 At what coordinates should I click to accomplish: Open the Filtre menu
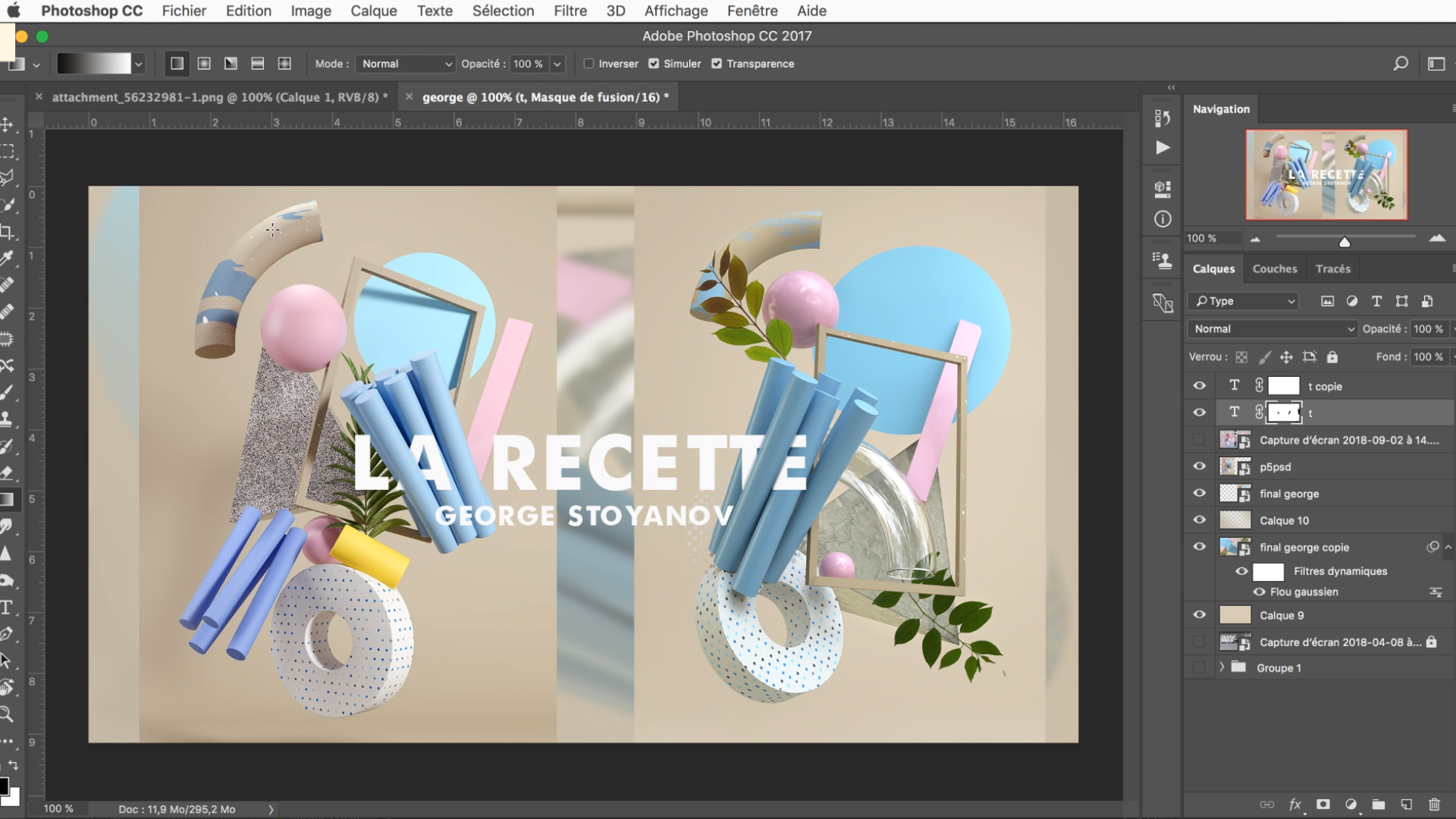tap(570, 11)
